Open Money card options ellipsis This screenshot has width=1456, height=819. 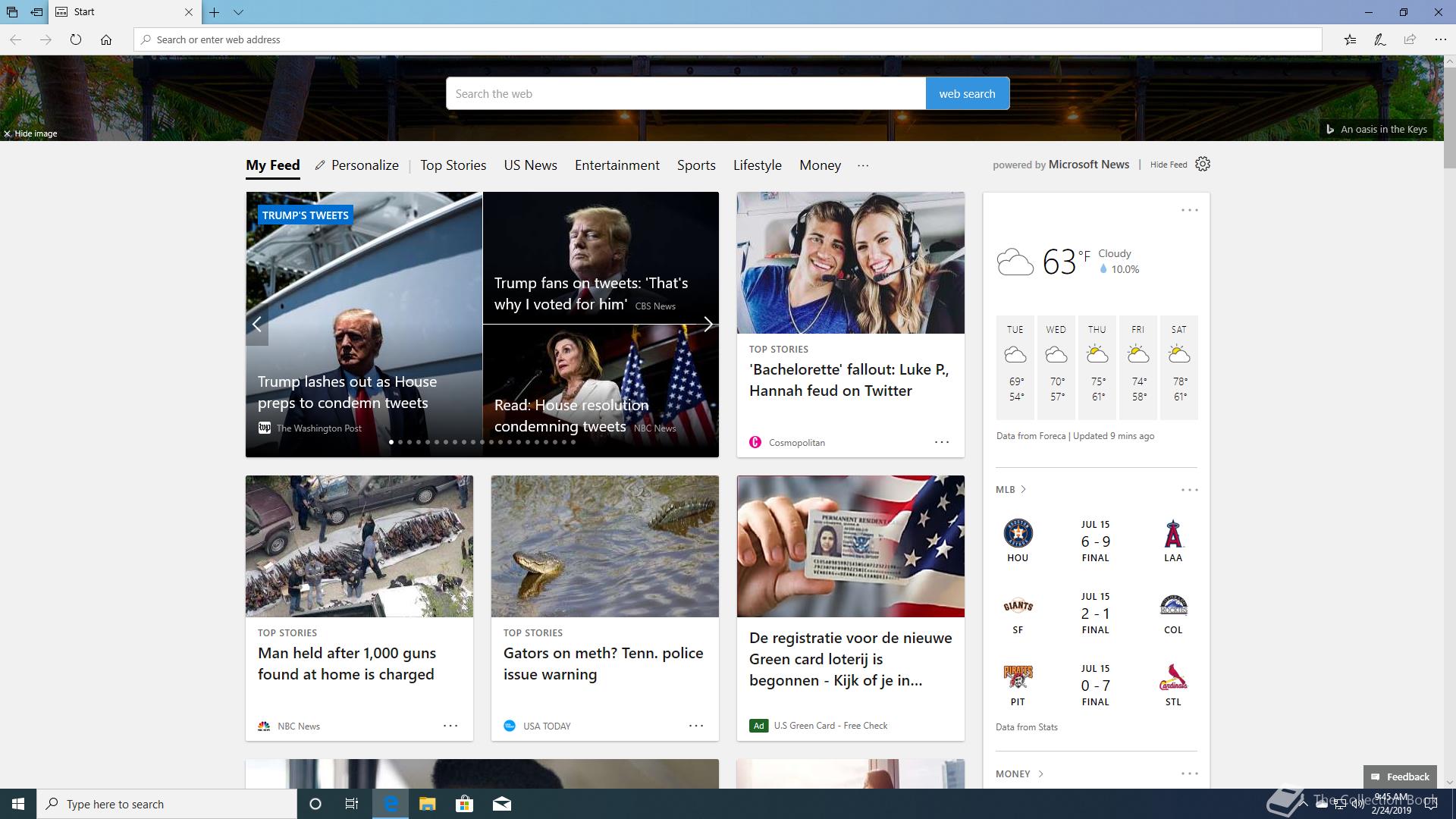click(x=1189, y=773)
